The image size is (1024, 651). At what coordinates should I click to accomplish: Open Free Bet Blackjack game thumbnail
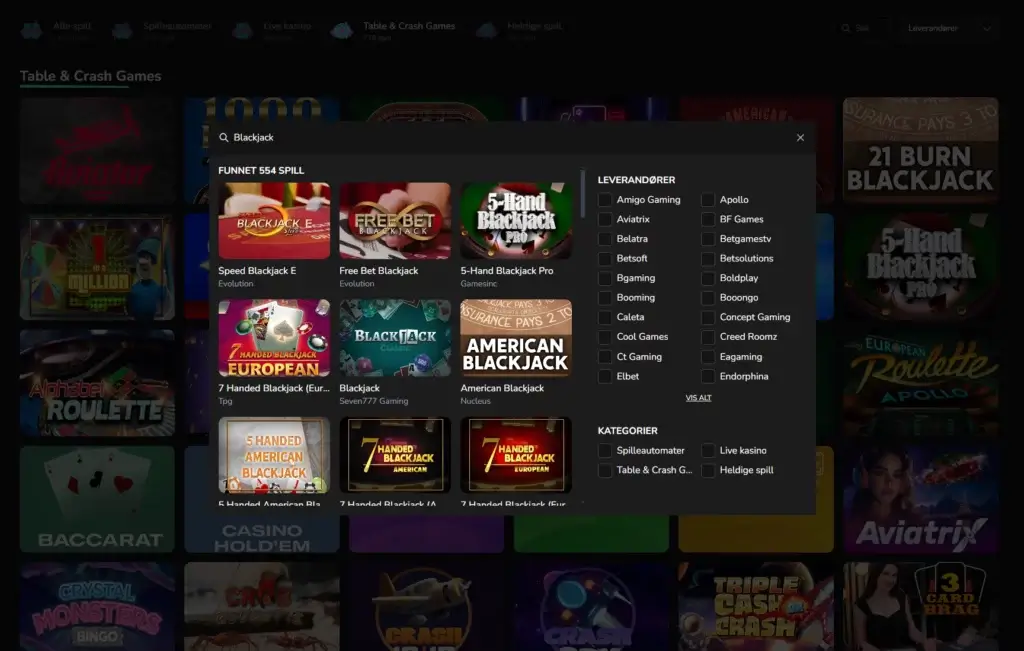[395, 221]
